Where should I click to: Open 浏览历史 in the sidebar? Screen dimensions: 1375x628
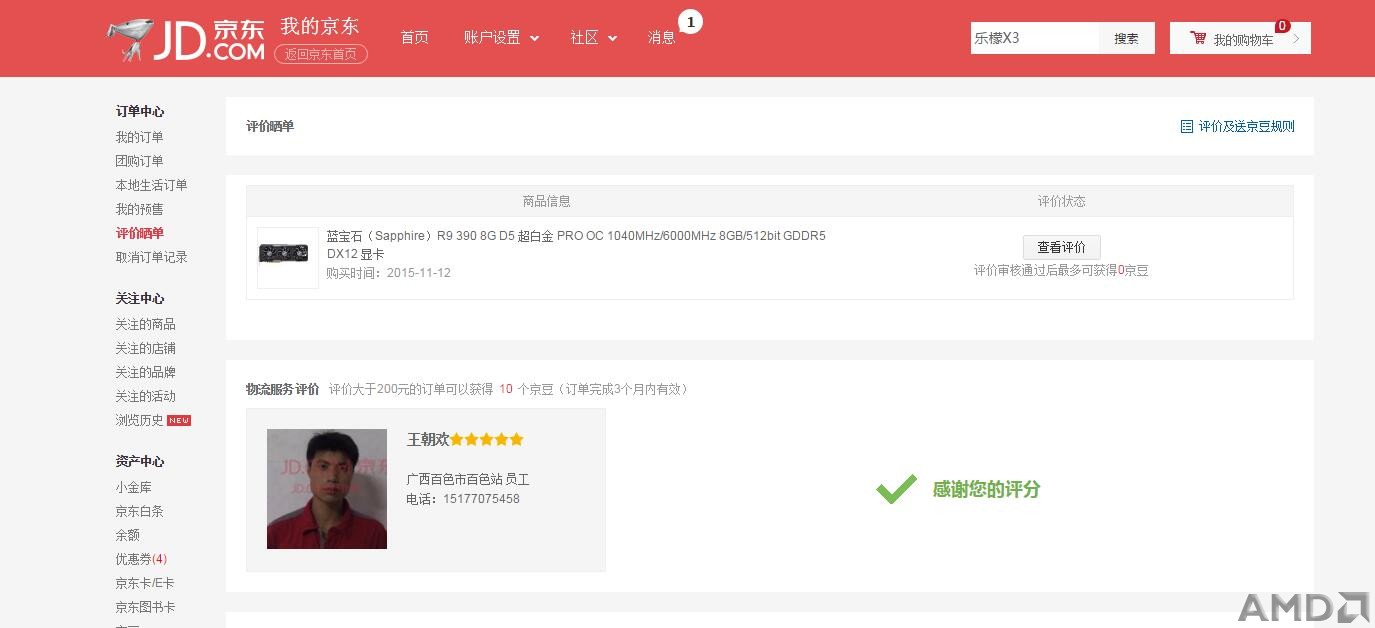pyautogui.click(x=139, y=420)
